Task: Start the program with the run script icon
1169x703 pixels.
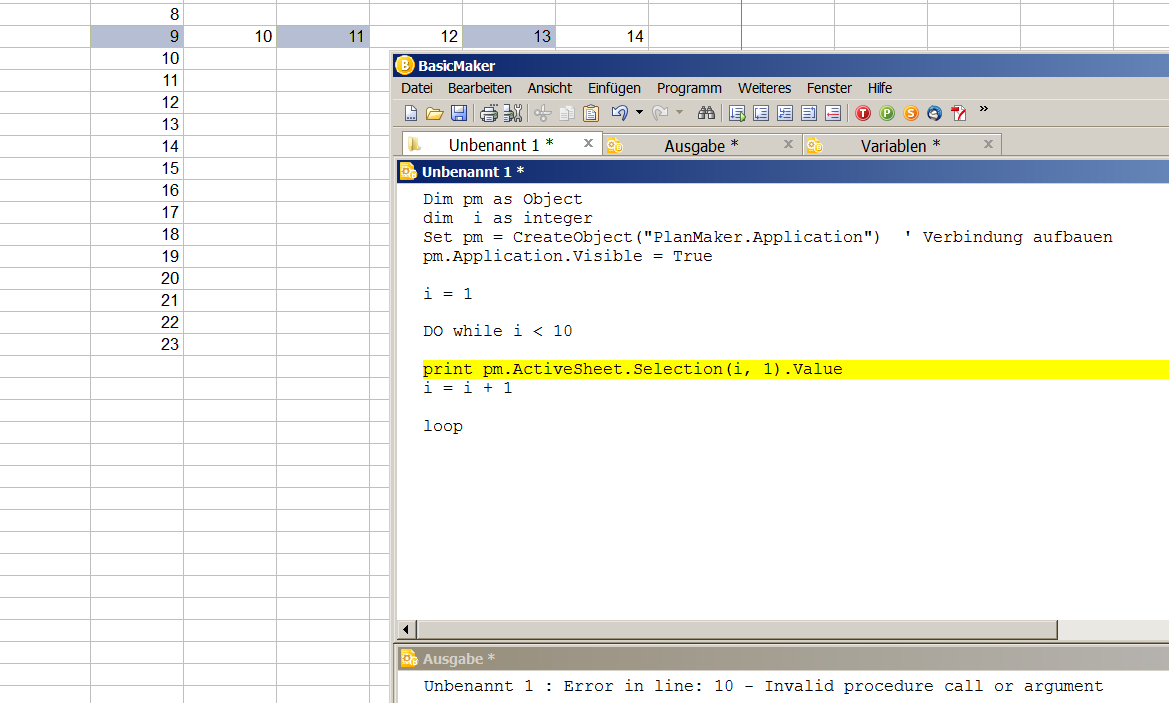Action: [737, 113]
